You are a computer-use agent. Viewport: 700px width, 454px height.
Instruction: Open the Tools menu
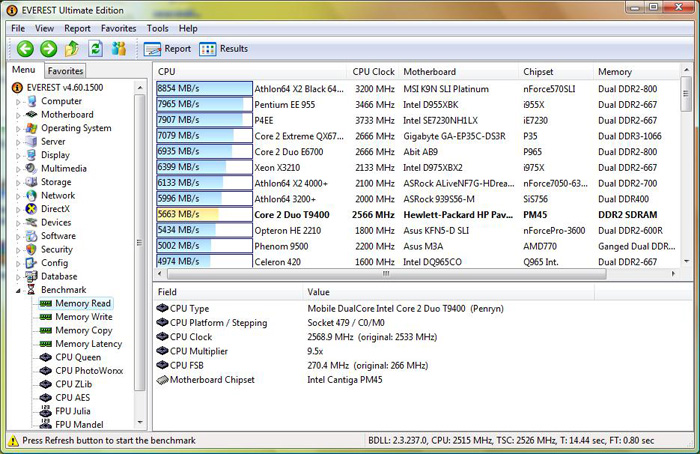pos(158,29)
